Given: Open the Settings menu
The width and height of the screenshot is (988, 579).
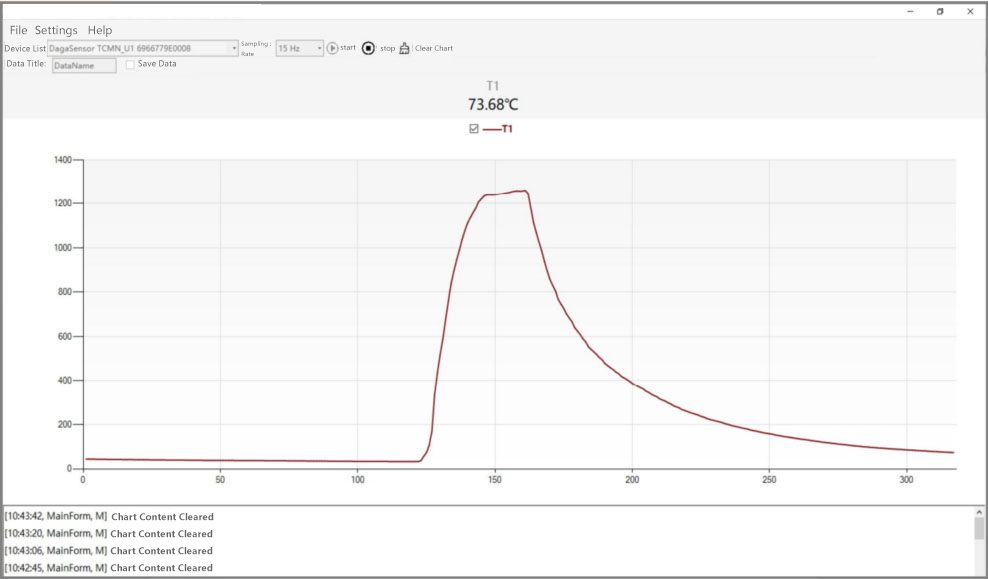Looking at the screenshot, I should 56,30.
